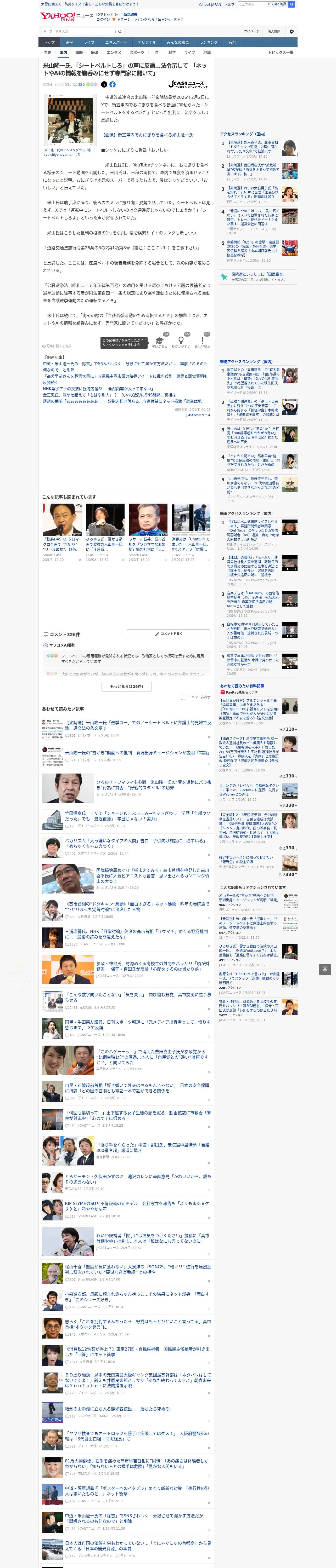The image size is (336, 1568).
Task: Open the IT category
Action: (156, 53)
